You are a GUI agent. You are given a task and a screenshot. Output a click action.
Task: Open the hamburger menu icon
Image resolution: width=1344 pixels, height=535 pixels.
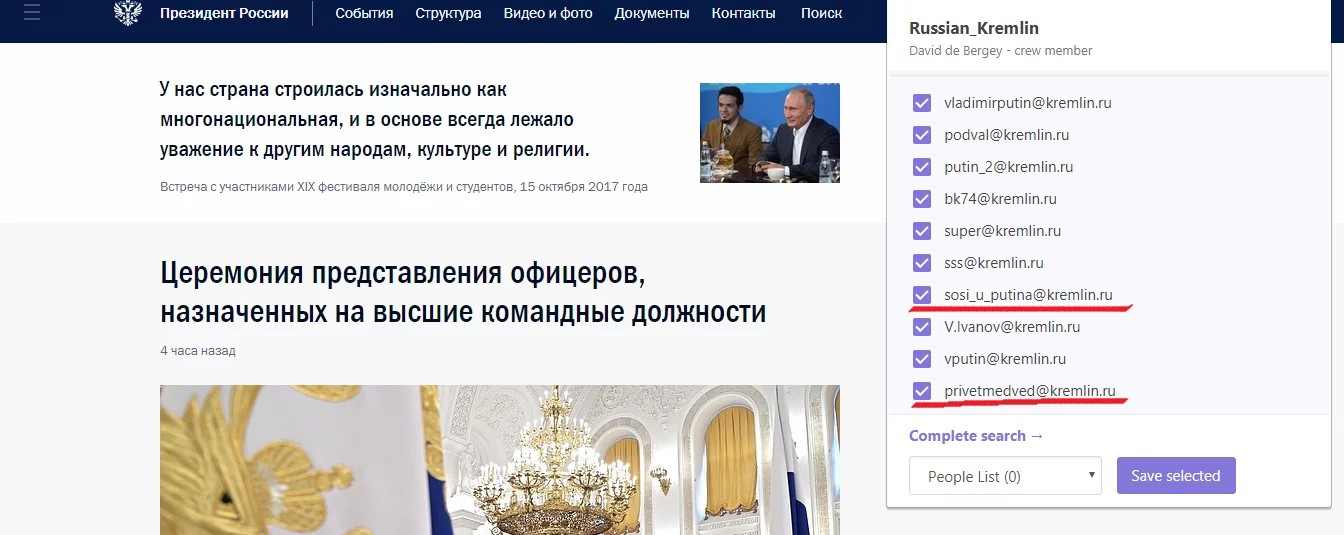point(32,13)
